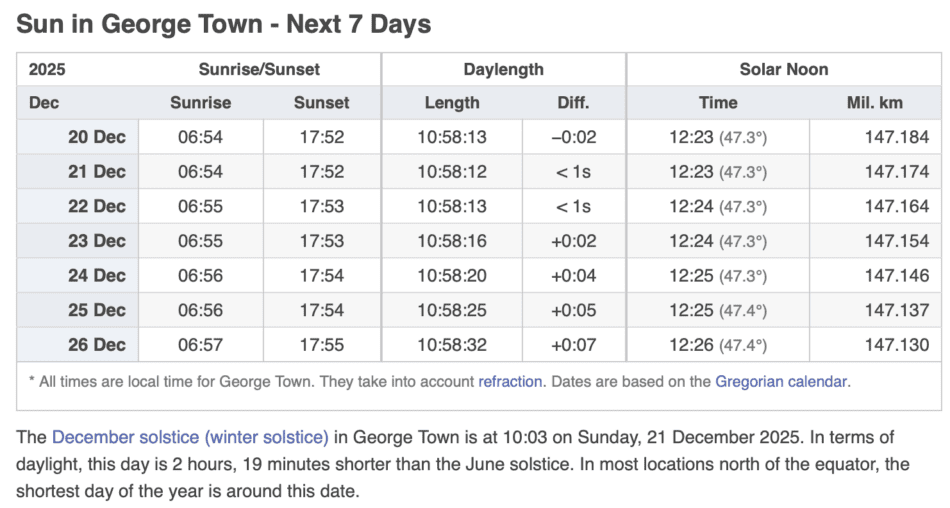Click the Sunrise column header
The image size is (950, 508).
click(x=200, y=102)
